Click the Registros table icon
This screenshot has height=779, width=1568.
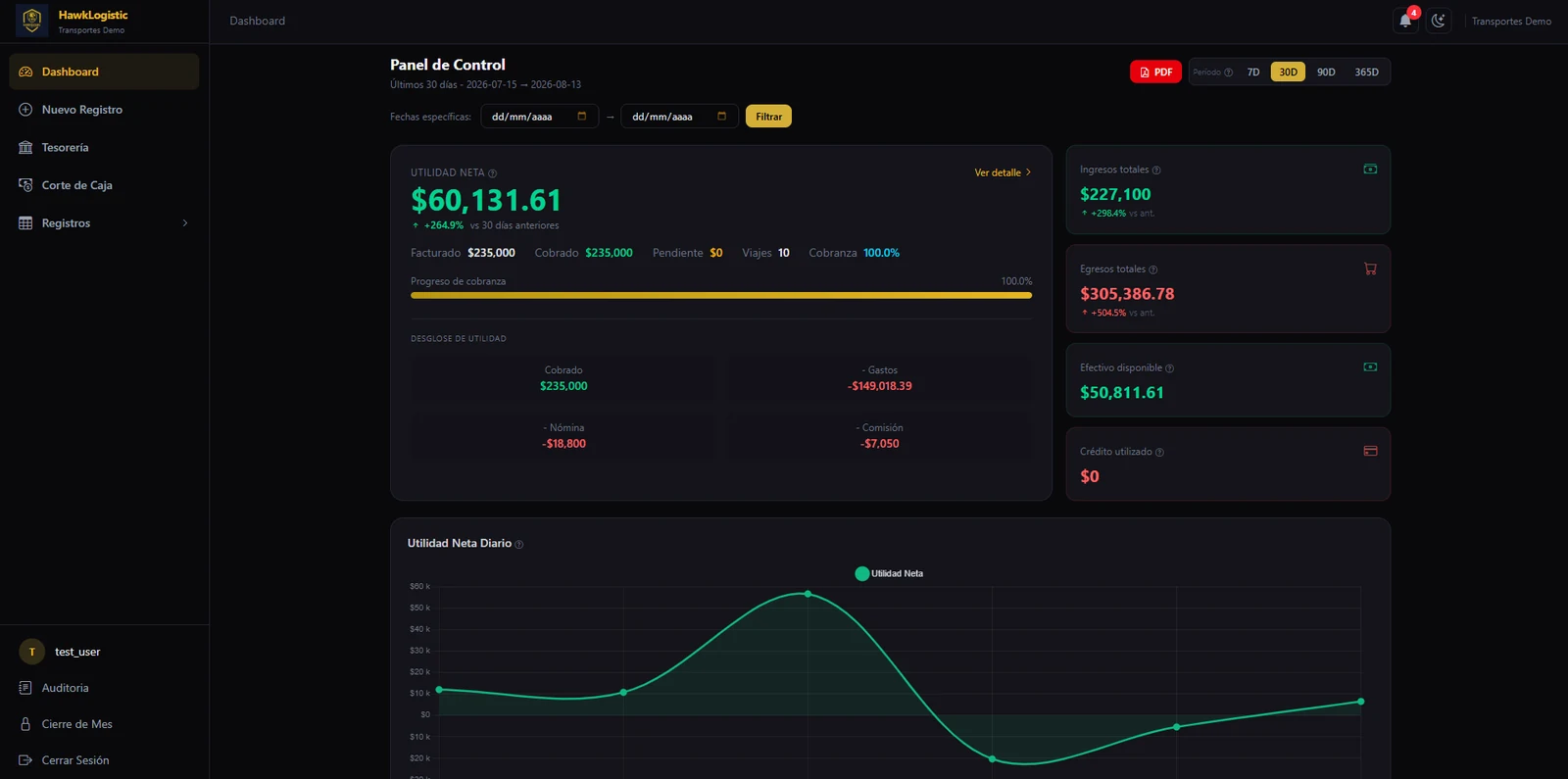coord(25,223)
